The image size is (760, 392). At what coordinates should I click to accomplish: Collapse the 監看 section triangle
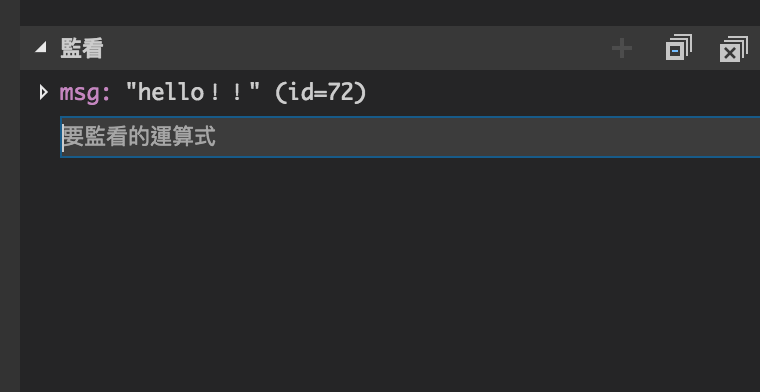coord(41,47)
